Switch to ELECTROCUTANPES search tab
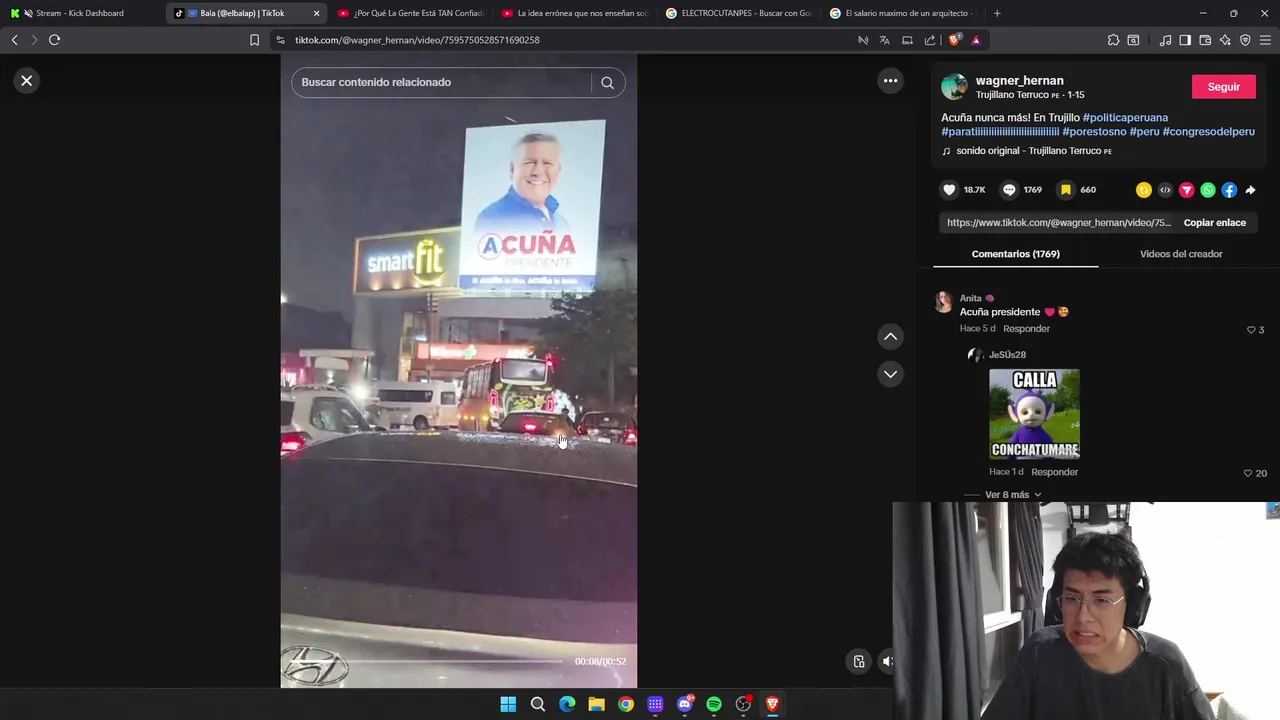This screenshot has width=1280, height=720. (740, 13)
